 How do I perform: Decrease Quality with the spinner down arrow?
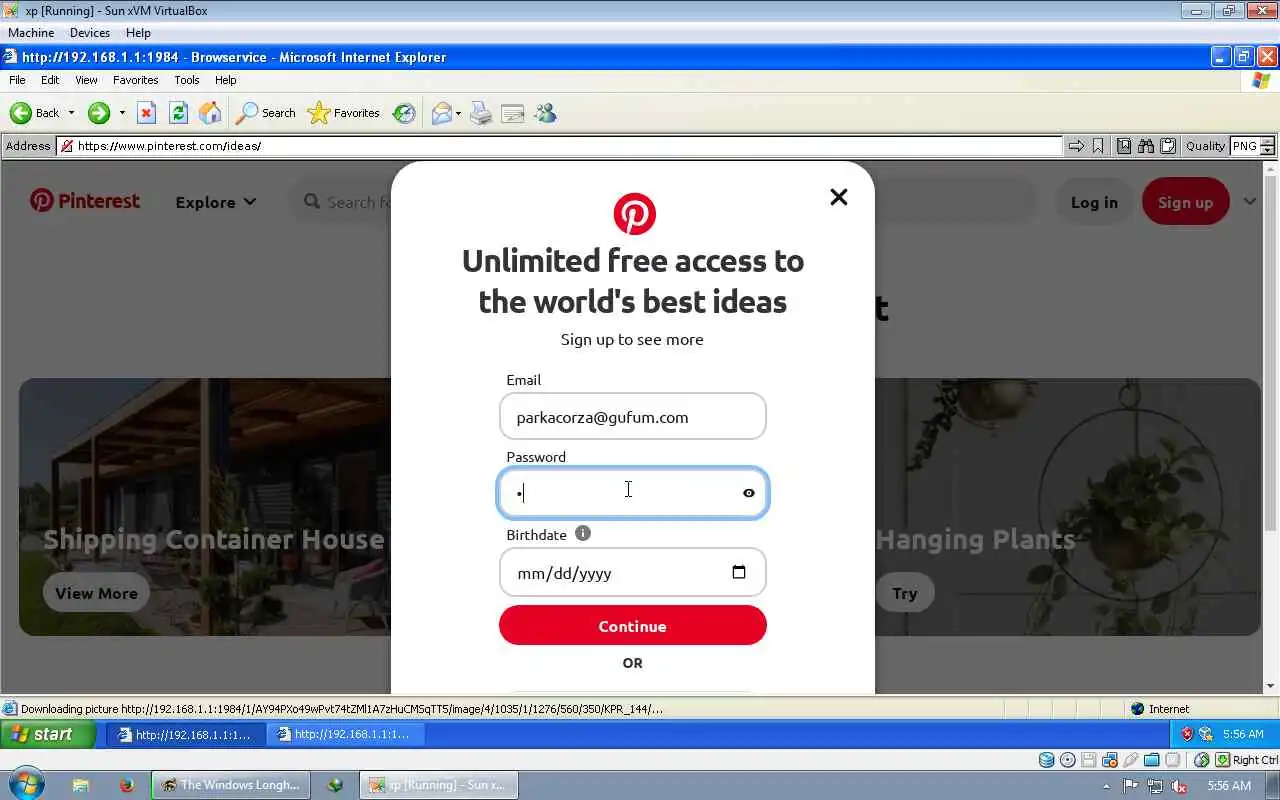pyautogui.click(x=1267, y=150)
